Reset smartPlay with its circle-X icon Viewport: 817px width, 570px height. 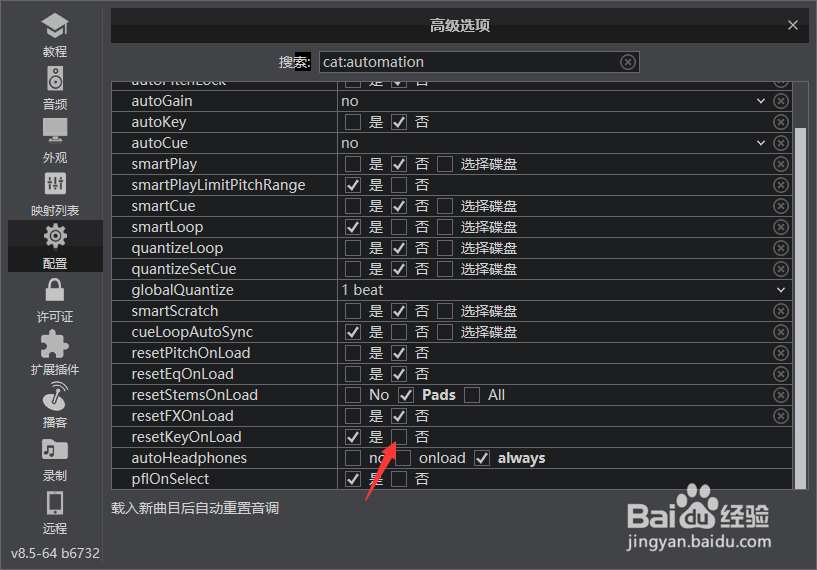[x=781, y=164]
